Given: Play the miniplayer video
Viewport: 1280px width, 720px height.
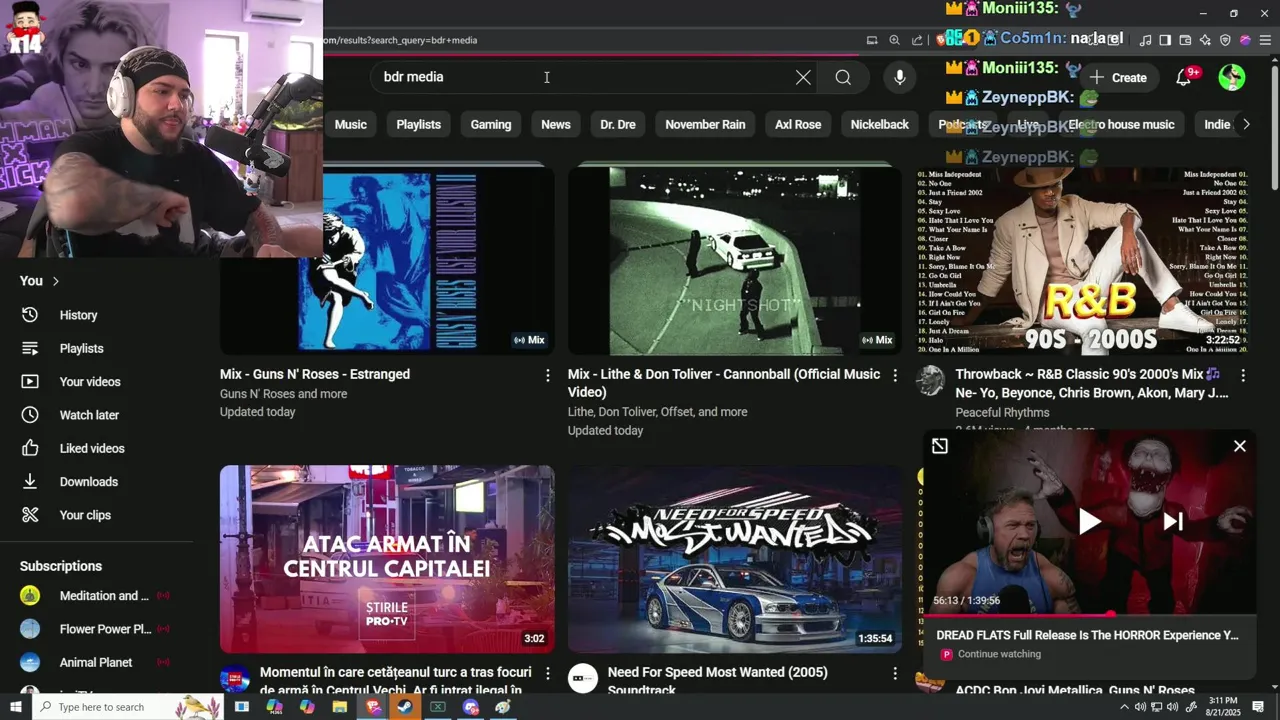Looking at the screenshot, I should (x=1089, y=521).
